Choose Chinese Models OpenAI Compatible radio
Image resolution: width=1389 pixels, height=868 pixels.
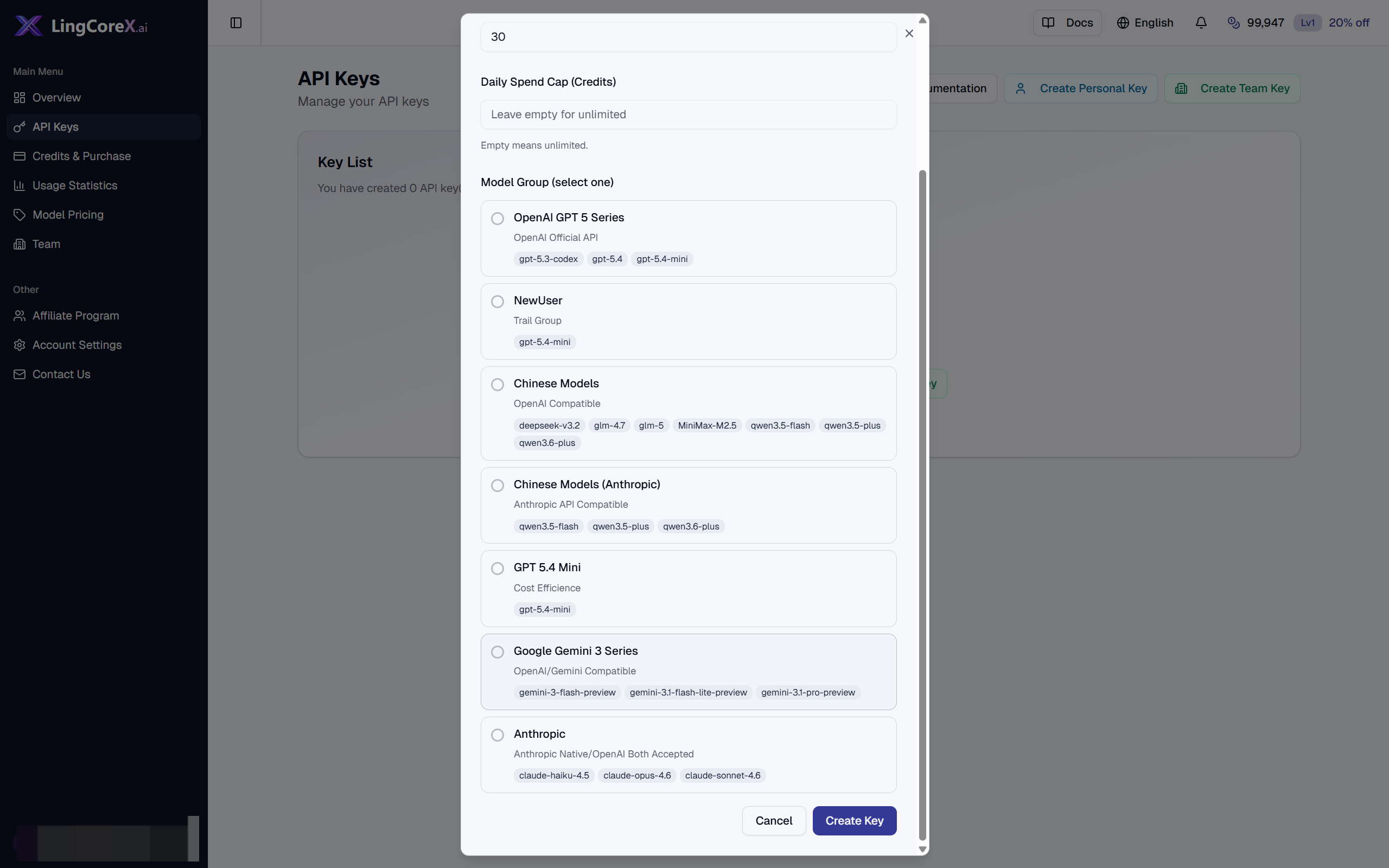tap(498, 385)
